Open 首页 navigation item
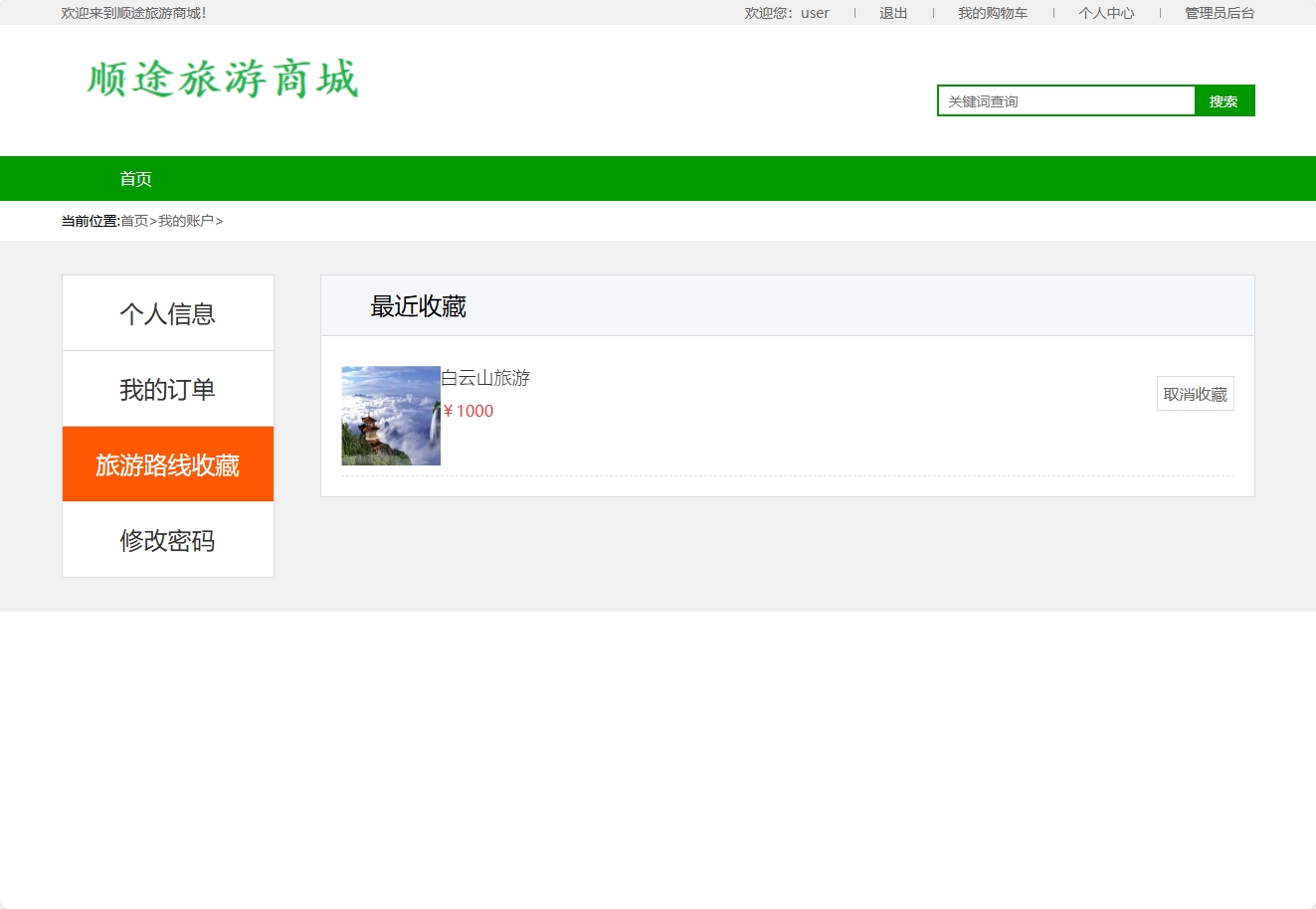 click(x=136, y=178)
